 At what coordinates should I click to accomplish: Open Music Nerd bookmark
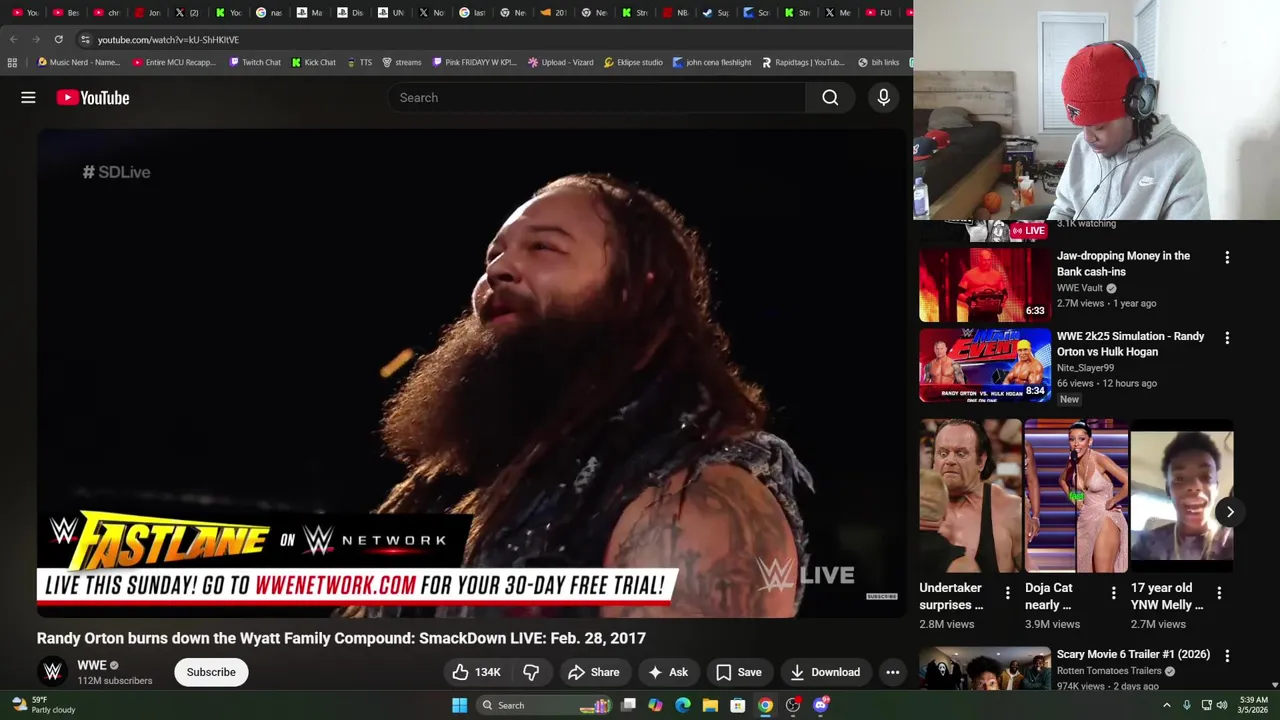coord(78,62)
